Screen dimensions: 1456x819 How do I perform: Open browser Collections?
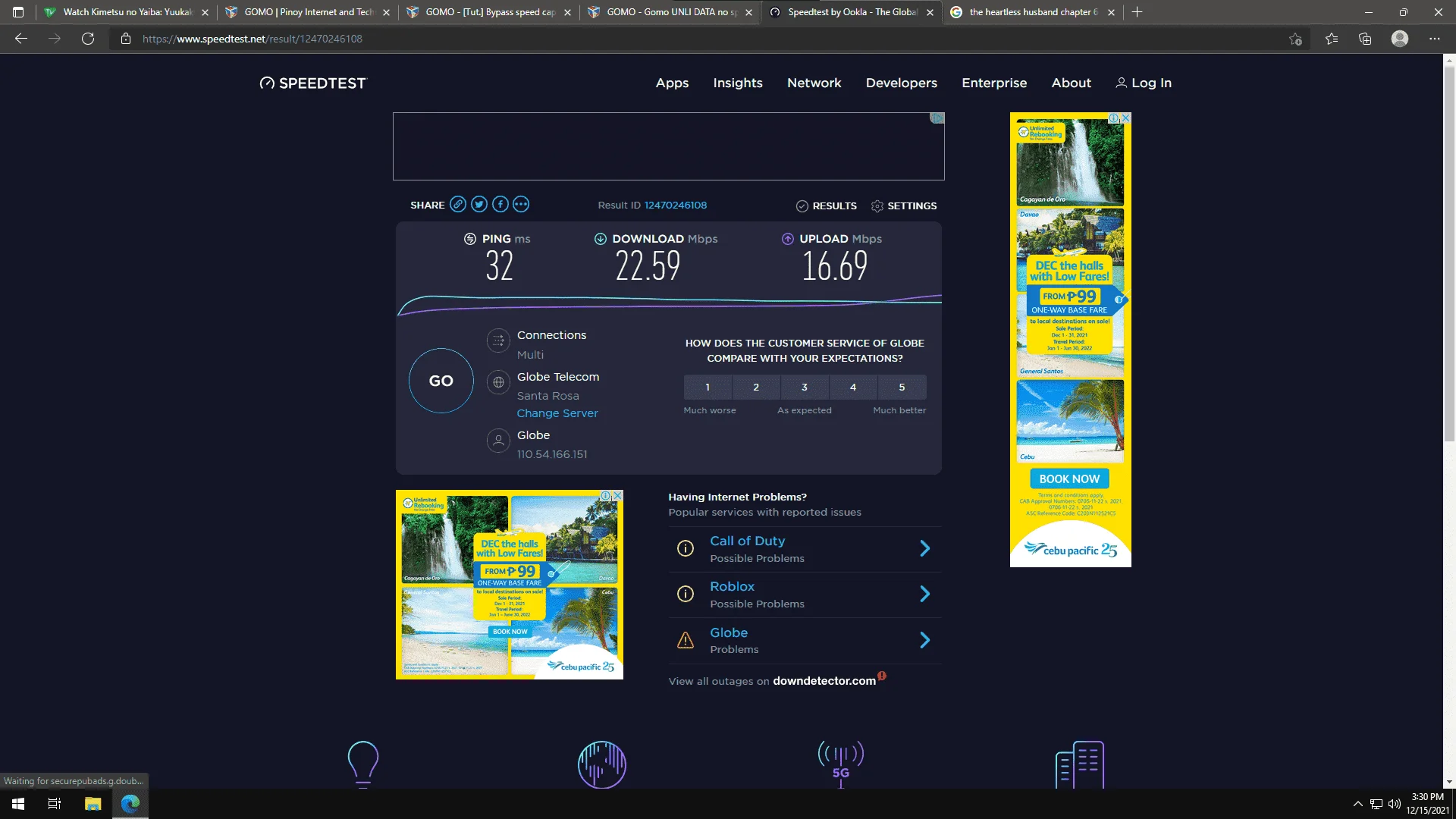[x=1365, y=39]
